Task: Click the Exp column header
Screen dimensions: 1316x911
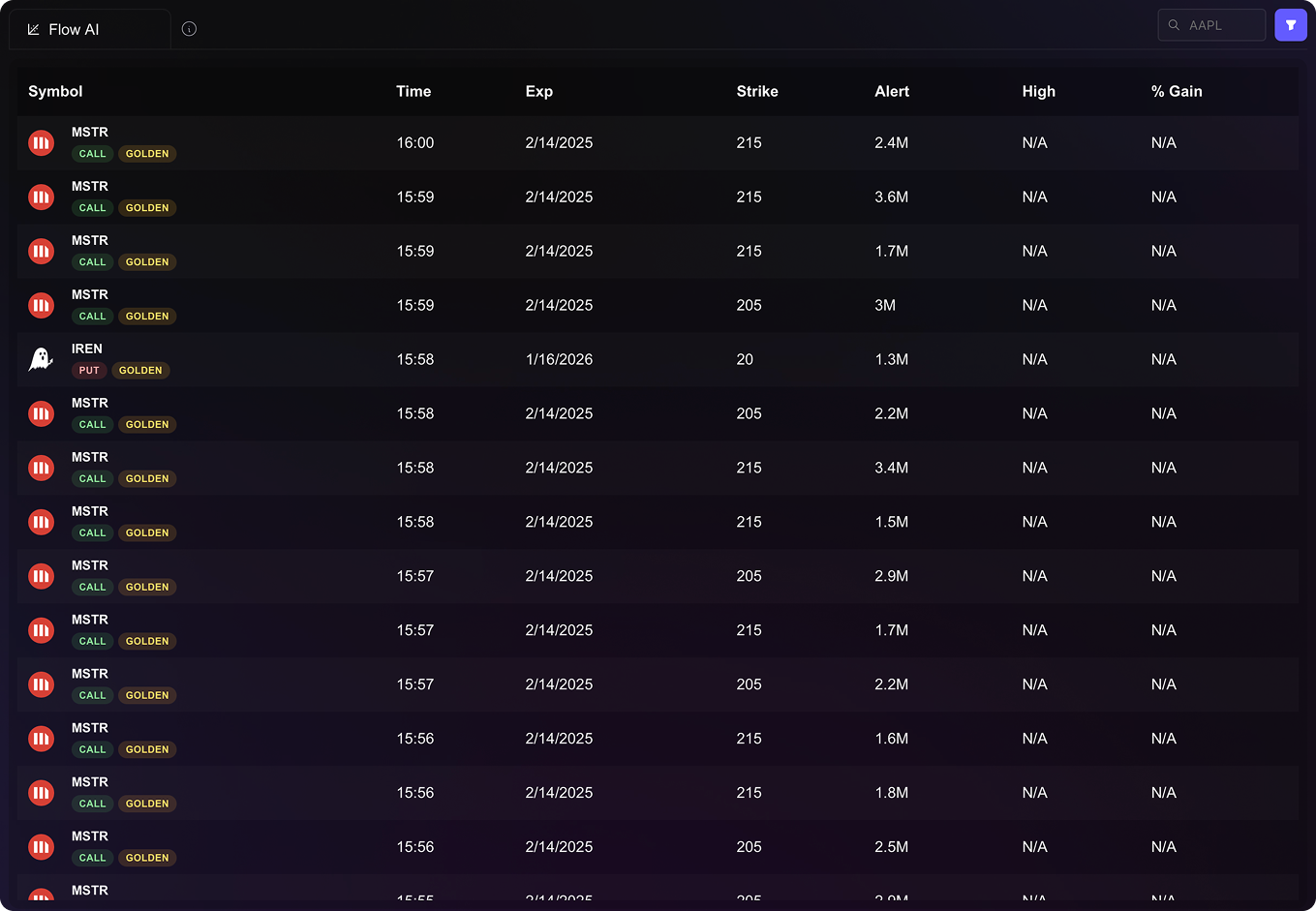Action: (x=538, y=91)
